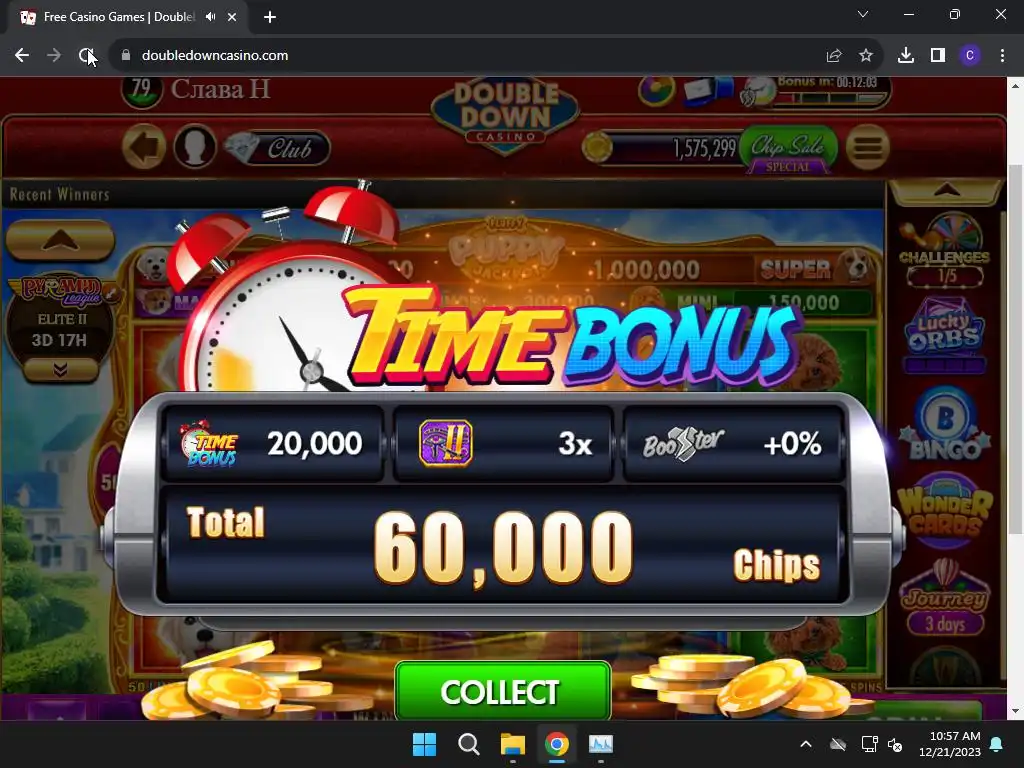Open a new browser tab

click(270, 17)
